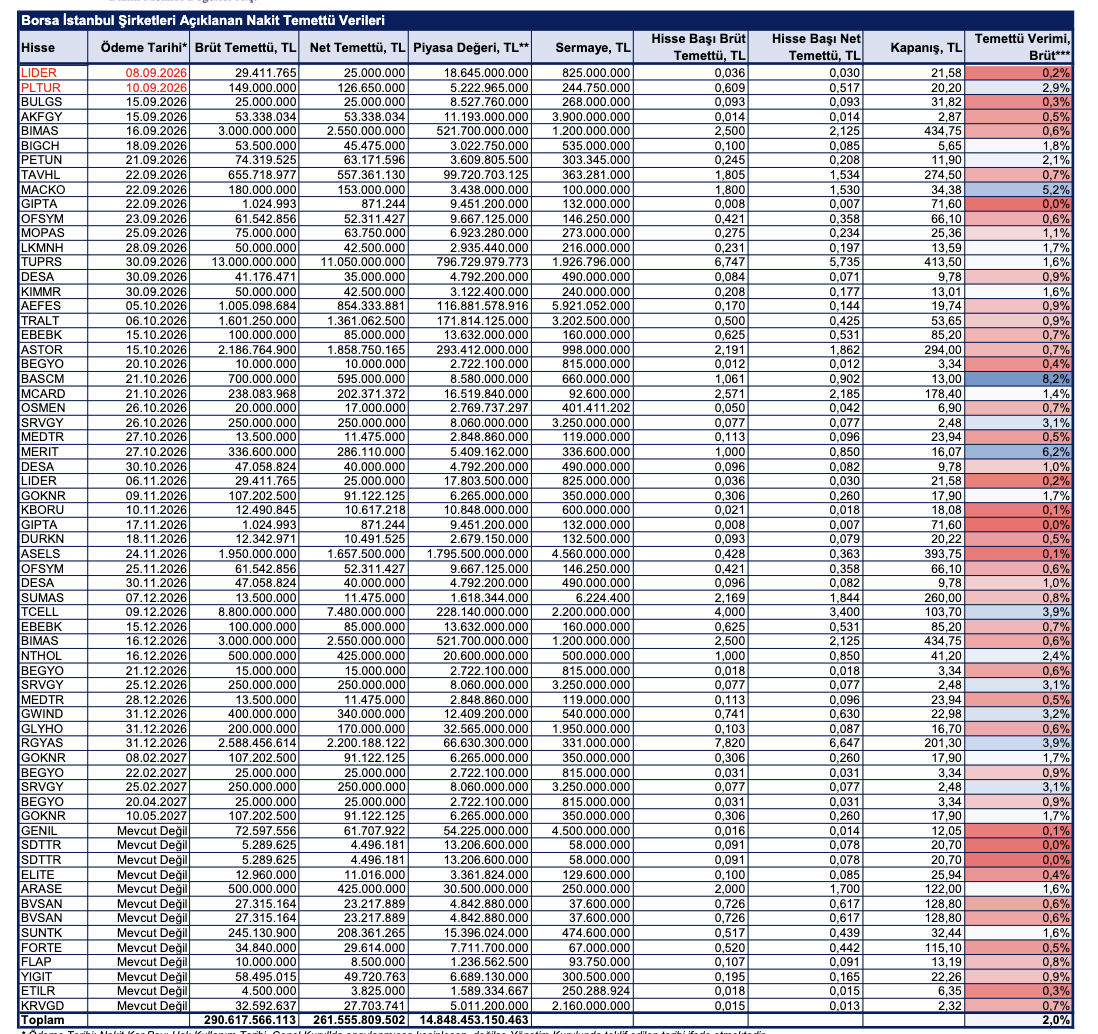Screen dimensions: 1098x1034
Task: Select total gross dividend 290.617.566.113
Action: coord(250,1021)
